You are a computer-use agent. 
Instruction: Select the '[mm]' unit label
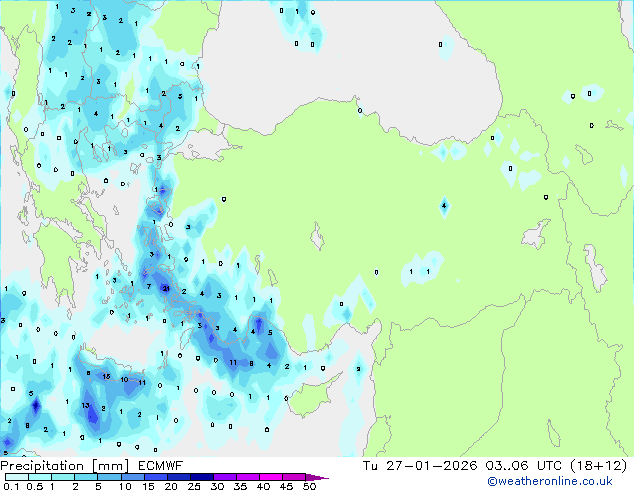point(111,466)
